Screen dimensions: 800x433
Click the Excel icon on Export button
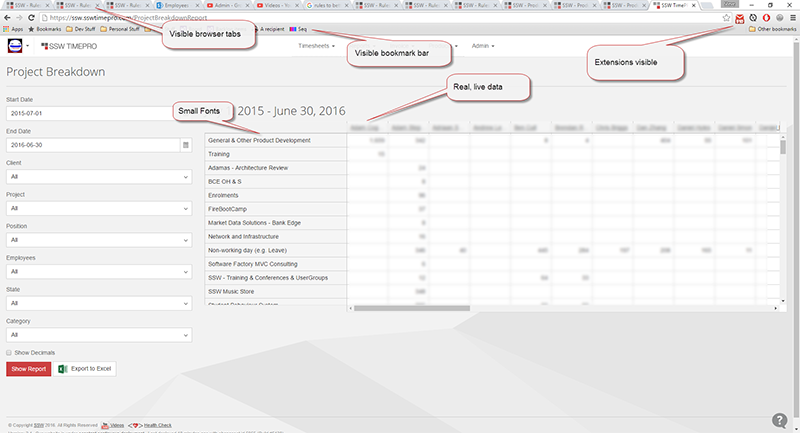(62, 369)
